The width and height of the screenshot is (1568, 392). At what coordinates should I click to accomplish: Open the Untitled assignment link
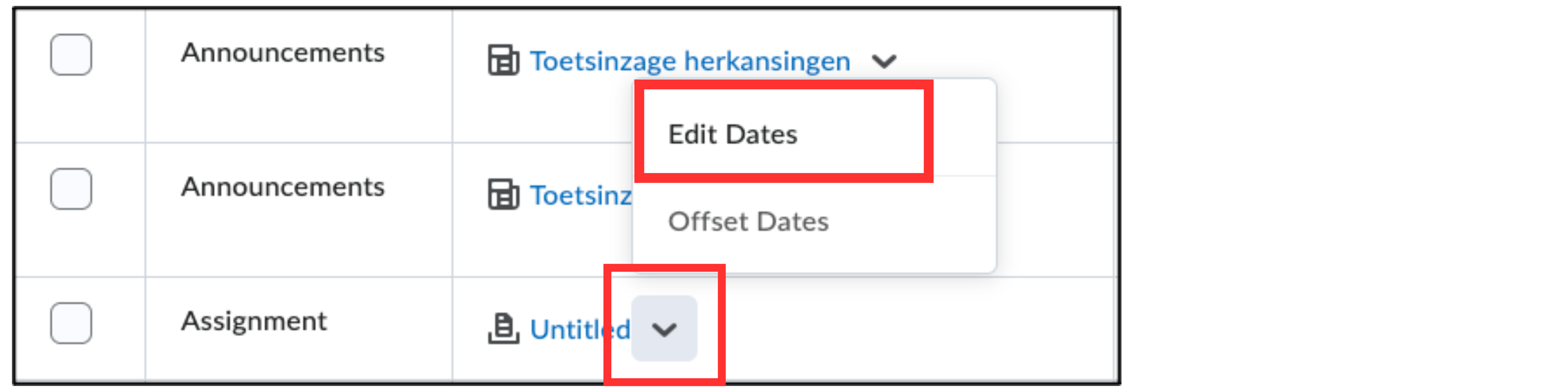coord(579,329)
